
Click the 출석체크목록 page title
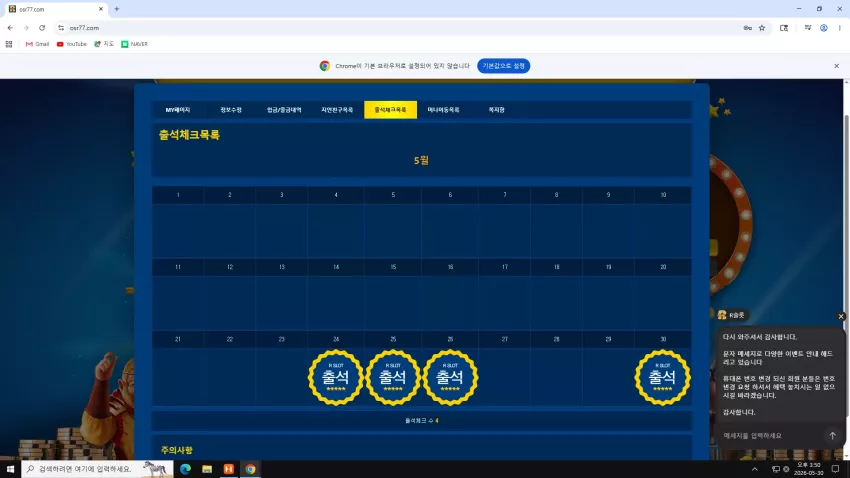[189, 135]
